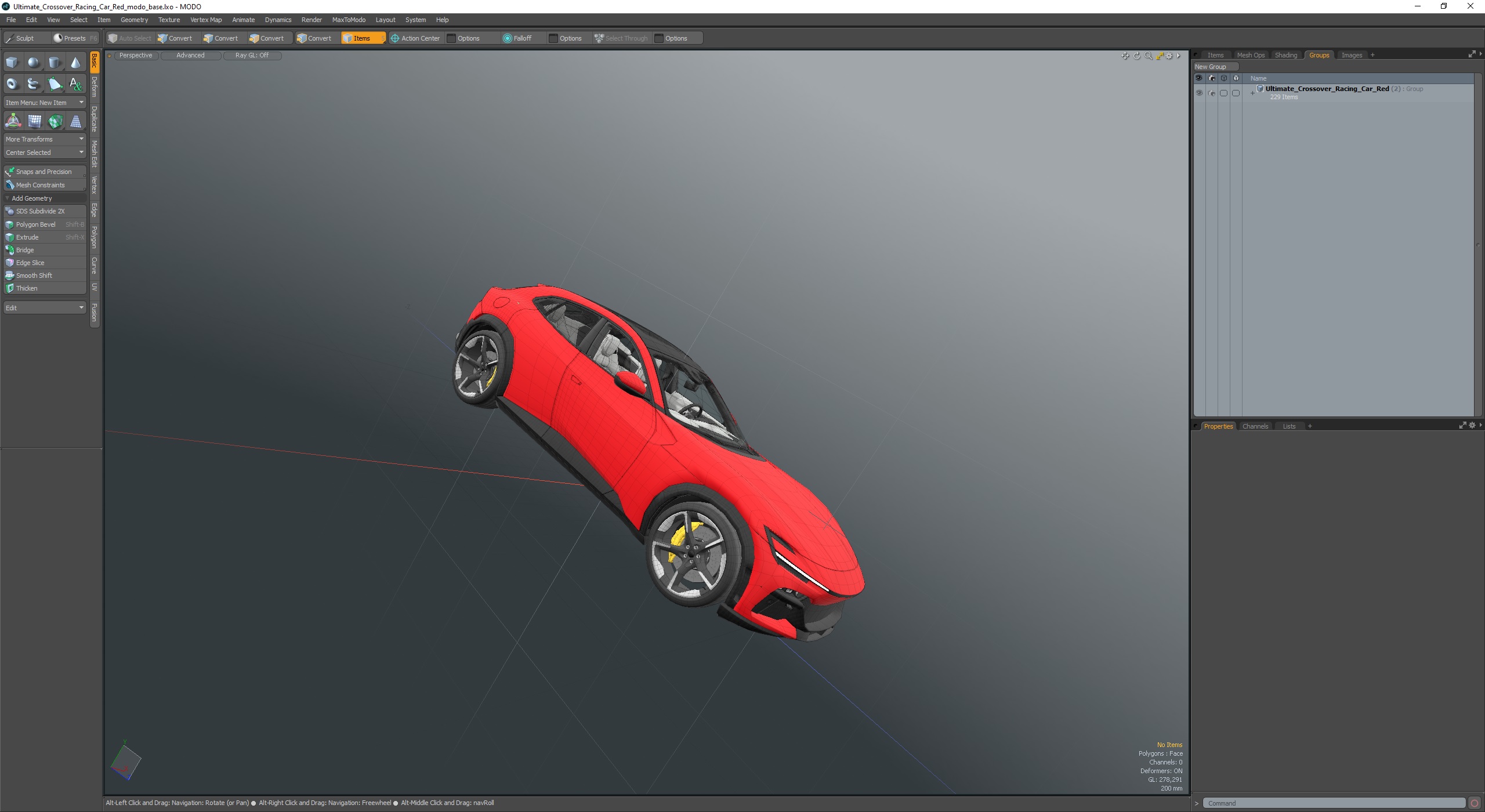Click the viewport pan arrows icon
The height and width of the screenshot is (812, 1485).
tap(1125, 56)
